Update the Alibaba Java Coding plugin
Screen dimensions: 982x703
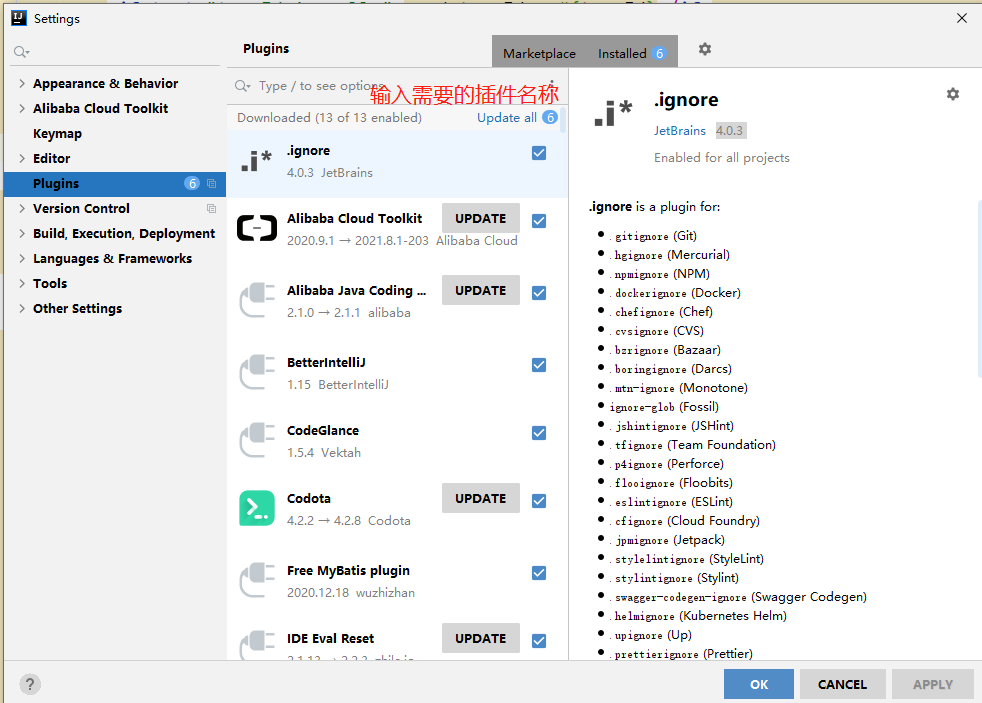point(480,290)
